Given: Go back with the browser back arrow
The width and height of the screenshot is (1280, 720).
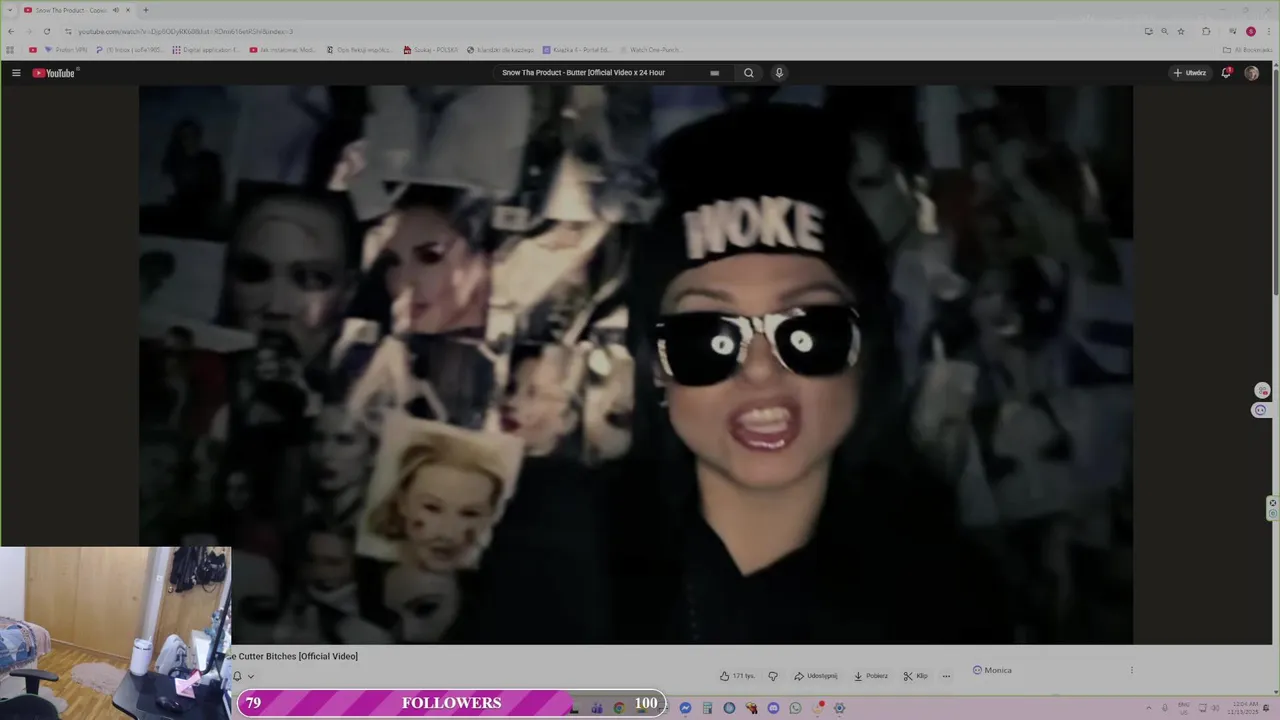Looking at the screenshot, I should point(11,31).
